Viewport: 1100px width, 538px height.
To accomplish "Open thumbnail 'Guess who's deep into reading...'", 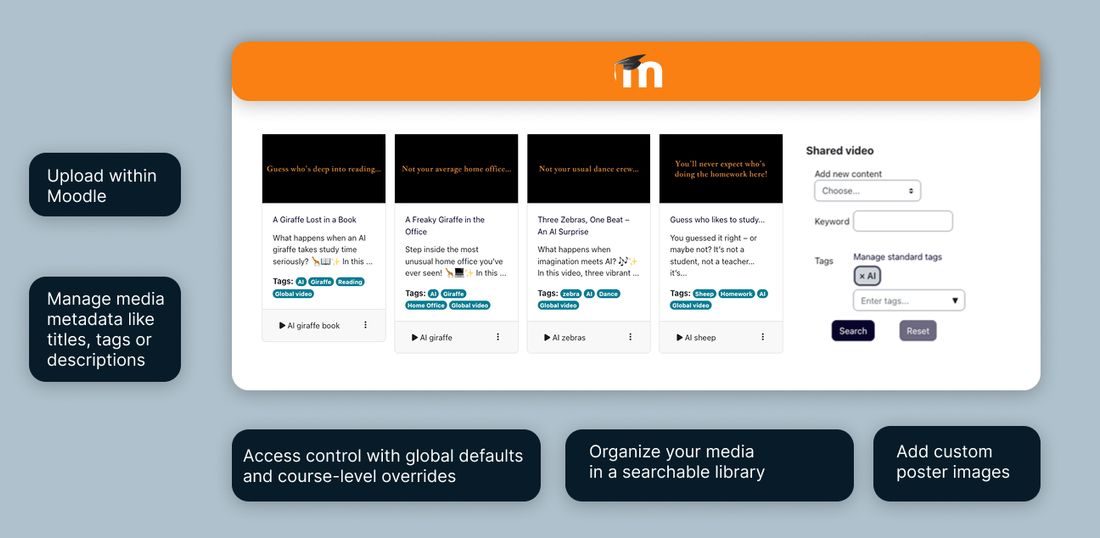I will [x=323, y=169].
